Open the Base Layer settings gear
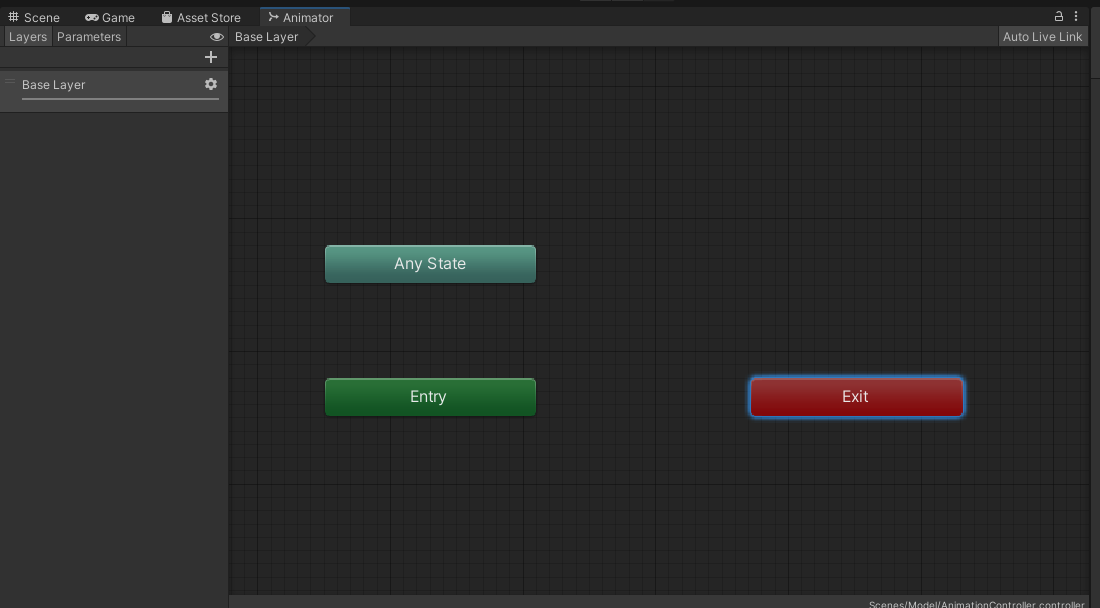This screenshot has width=1100, height=608. click(x=211, y=84)
